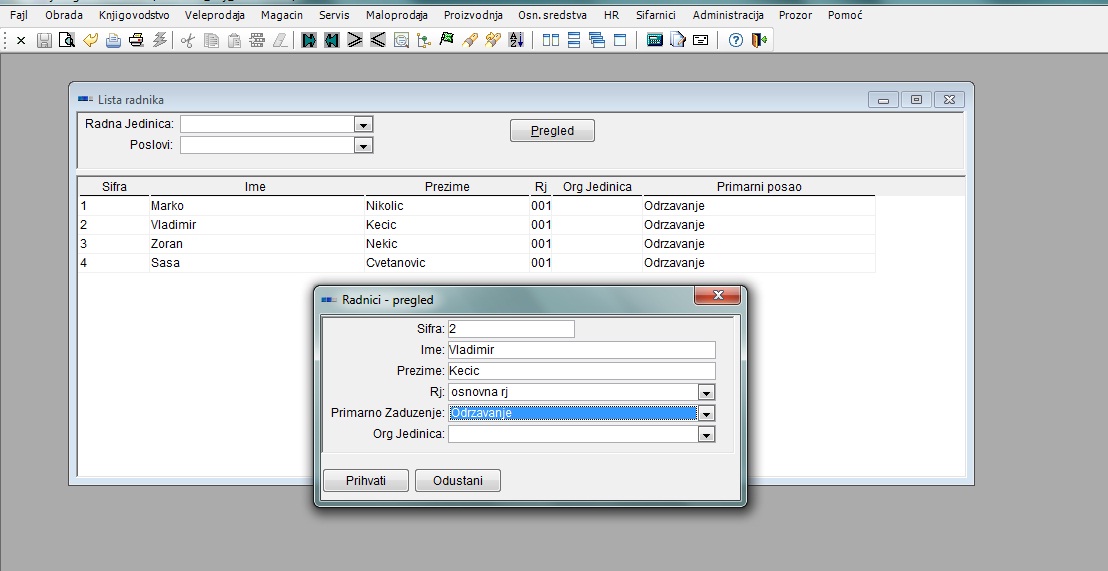The height and width of the screenshot is (571, 1108).
Task: Click the Odustani button
Action: point(457,481)
